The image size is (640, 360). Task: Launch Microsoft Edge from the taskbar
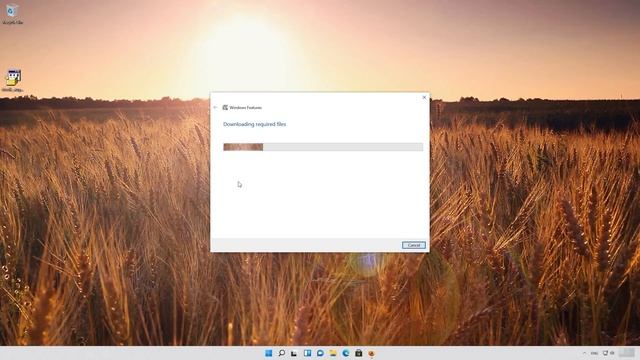[x=346, y=353]
